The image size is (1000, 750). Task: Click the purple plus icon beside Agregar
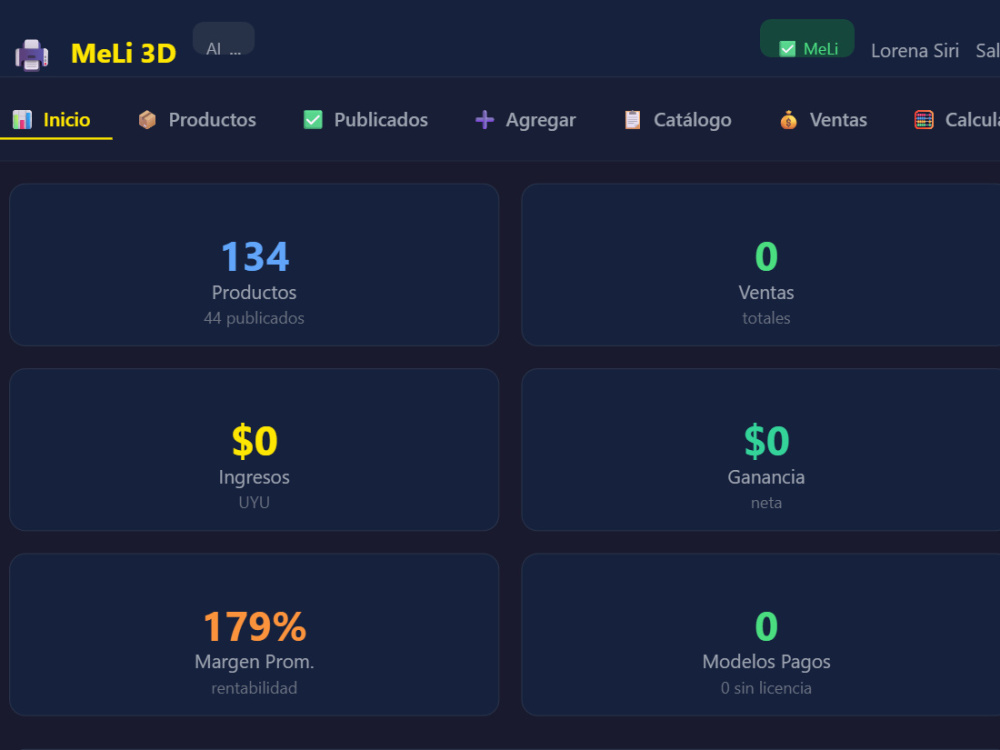485,119
